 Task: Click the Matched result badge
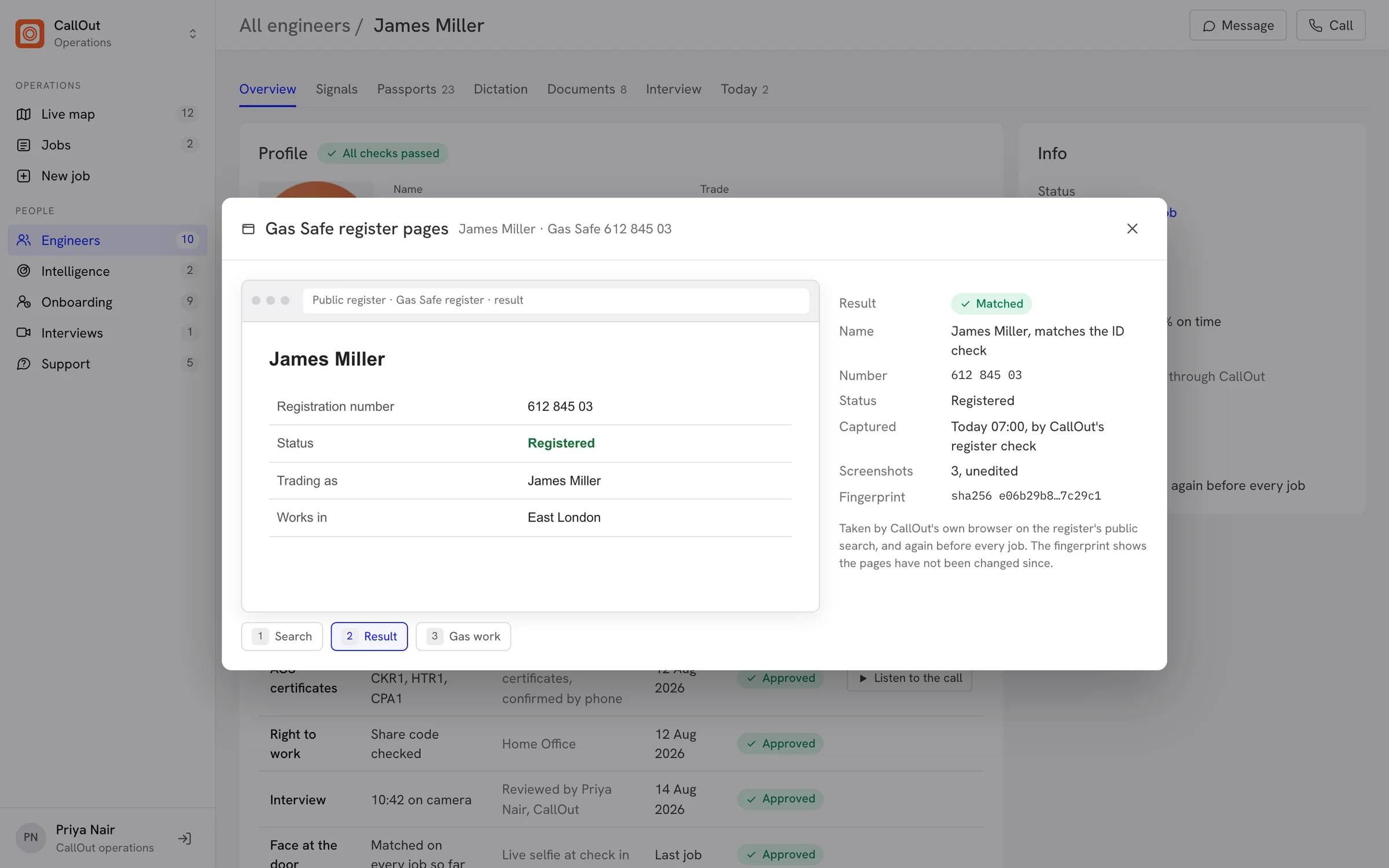click(991, 304)
